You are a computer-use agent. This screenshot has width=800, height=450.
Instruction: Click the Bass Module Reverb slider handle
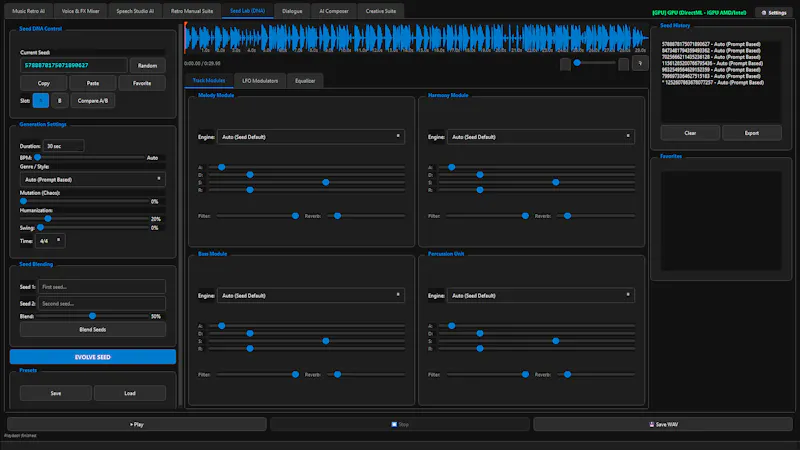click(x=337, y=374)
